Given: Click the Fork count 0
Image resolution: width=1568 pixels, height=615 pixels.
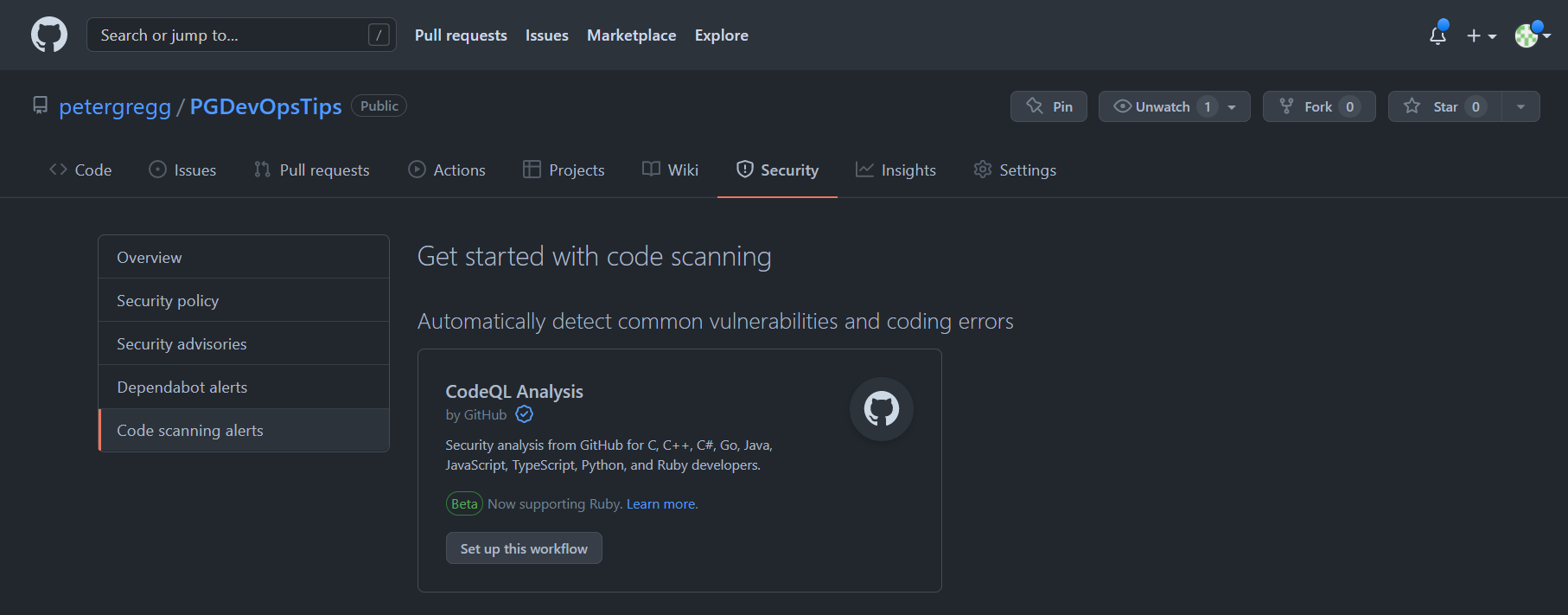Looking at the screenshot, I should click(1349, 106).
